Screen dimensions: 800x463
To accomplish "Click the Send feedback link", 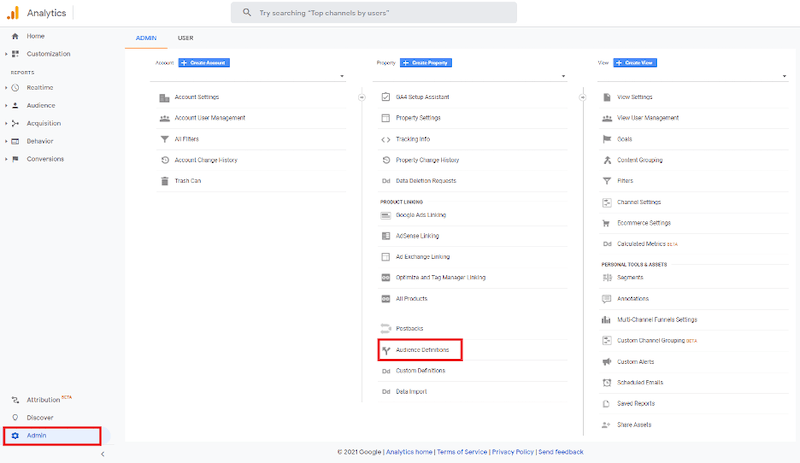I will [x=561, y=452].
